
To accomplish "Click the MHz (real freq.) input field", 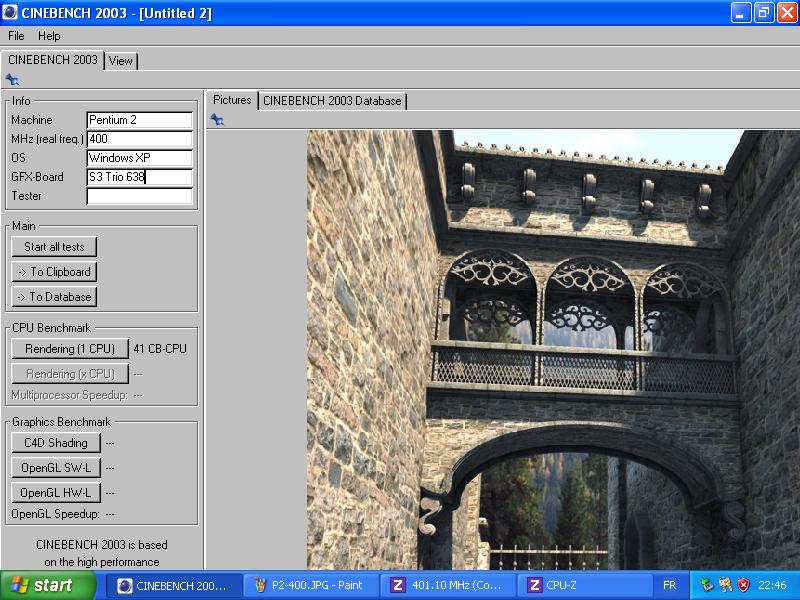I will [139, 139].
